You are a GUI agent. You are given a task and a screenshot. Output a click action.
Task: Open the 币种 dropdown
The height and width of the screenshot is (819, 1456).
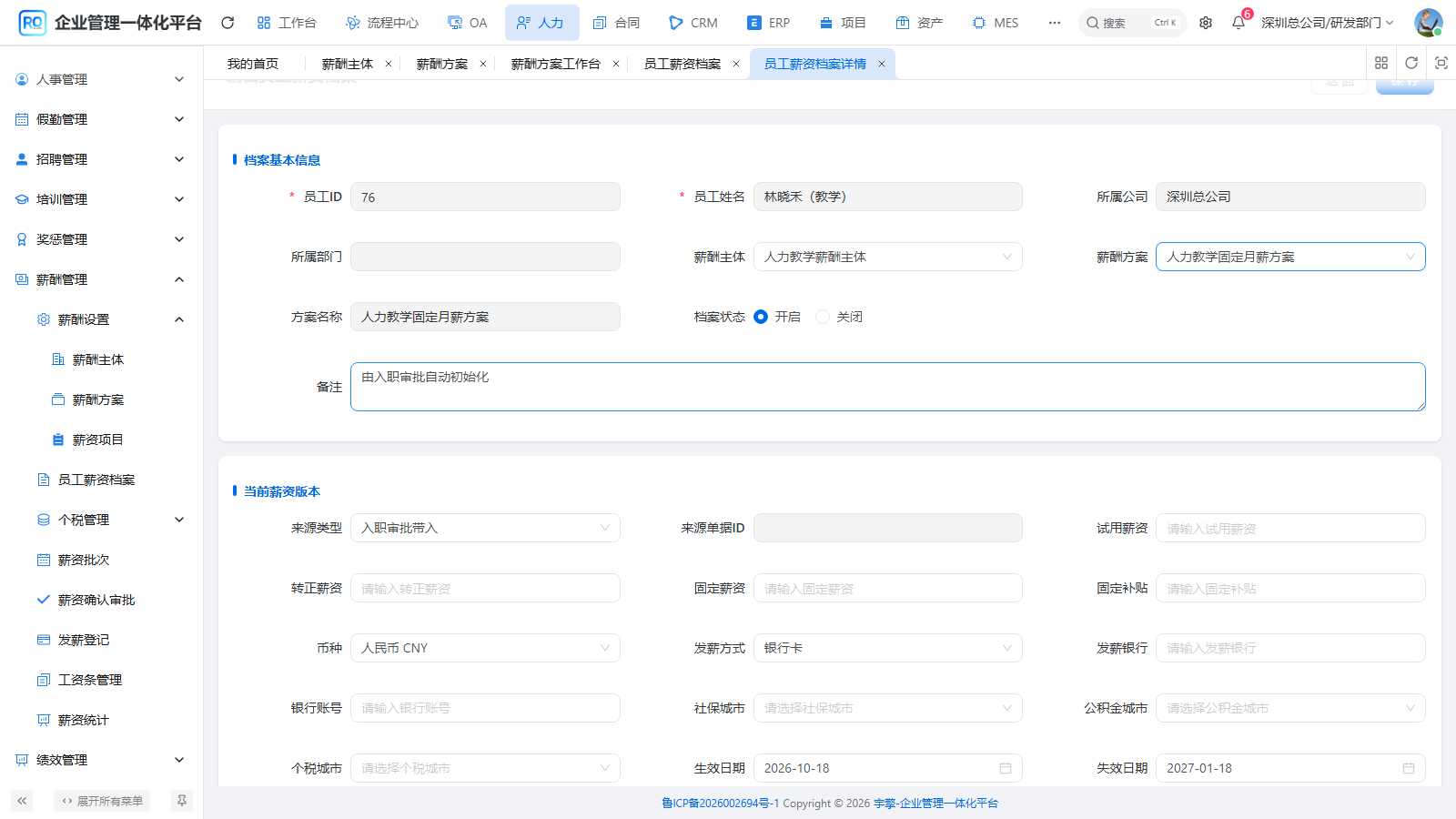pyautogui.click(x=485, y=648)
